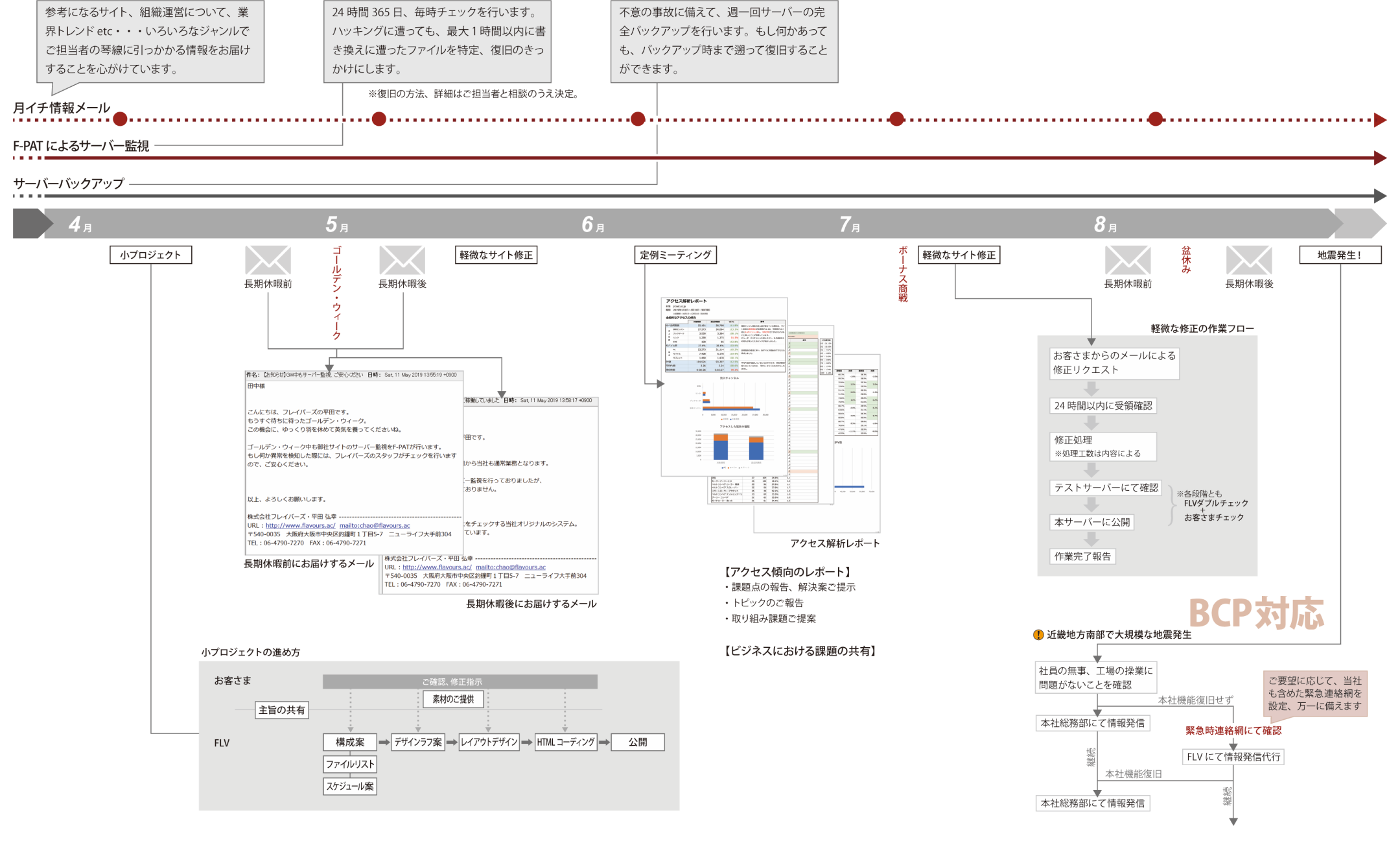
Task: Click the 修正処理 step box
Action: tap(1102, 447)
